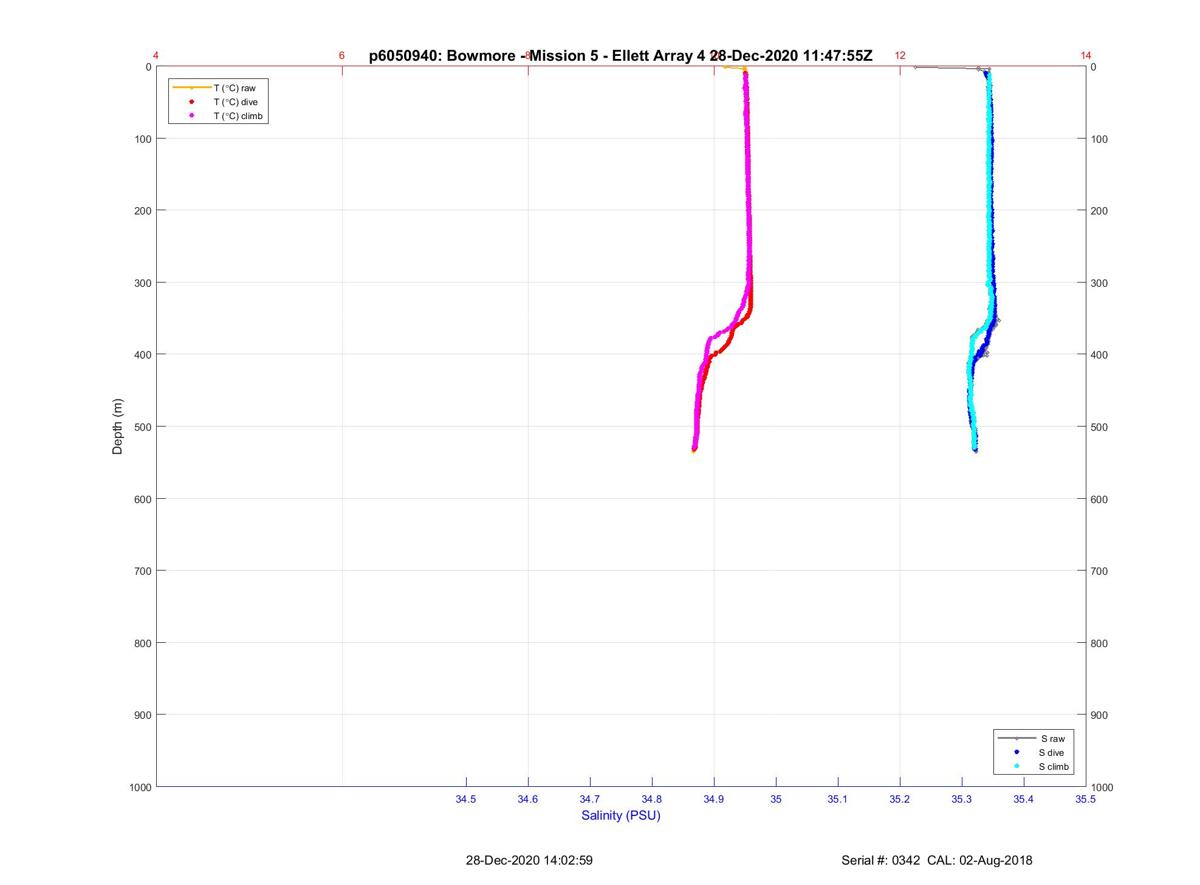Click the magenta marker for T climb legend
The width and height of the screenshot is (1200, 885).
(191, 116)
